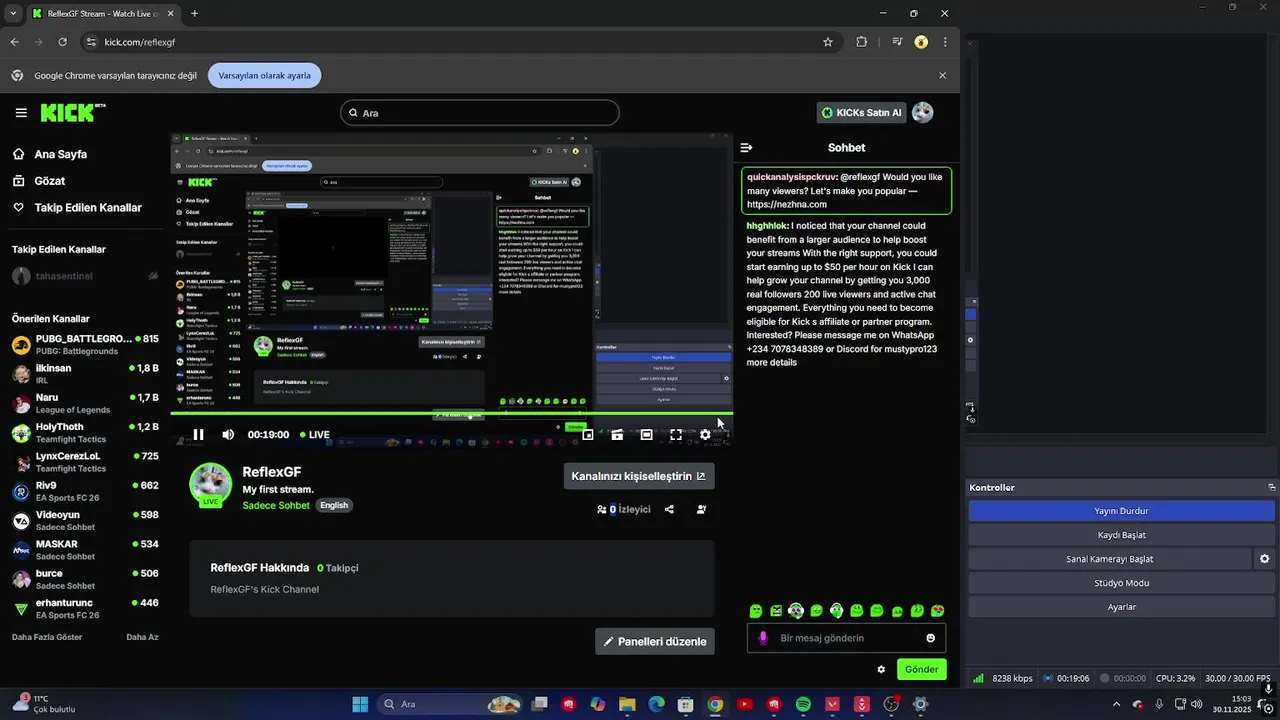Viewport: 1280px width, 720px height.
Task: Jump to LIVE in the player
Action: point(313,435)
